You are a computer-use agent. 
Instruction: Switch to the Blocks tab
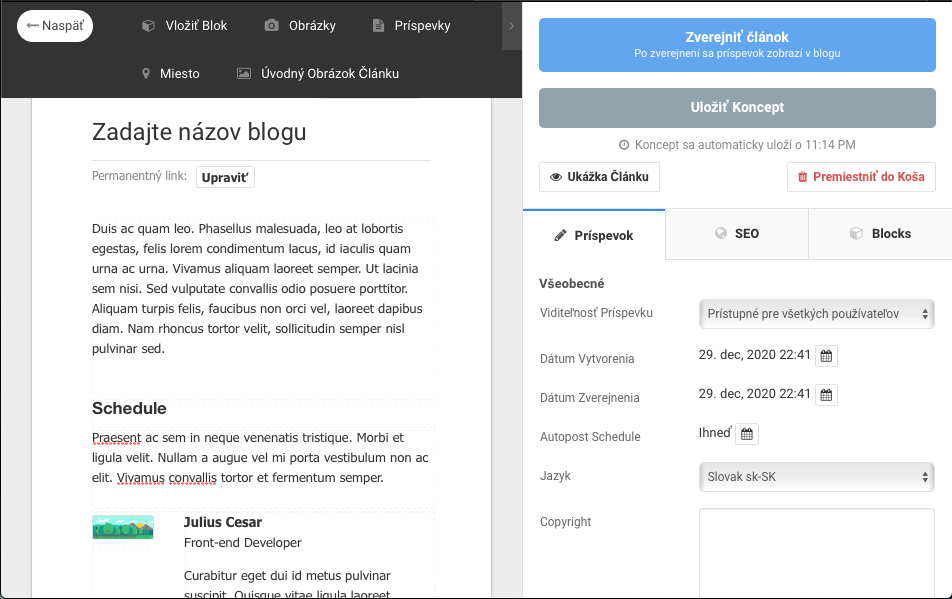point(880,234)
